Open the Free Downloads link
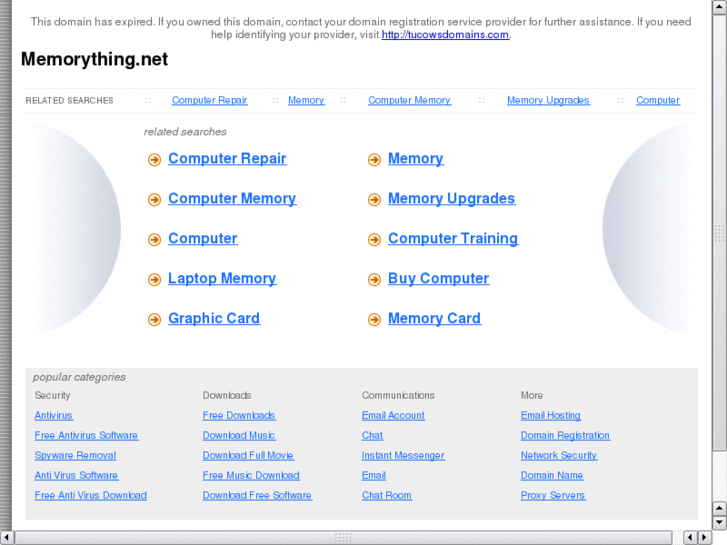This screenshot has width=727, height=545. 239,416
